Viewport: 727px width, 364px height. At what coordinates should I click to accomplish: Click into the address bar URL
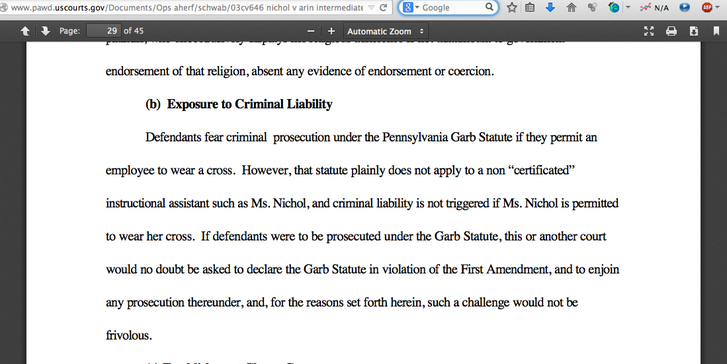[186, 8]
